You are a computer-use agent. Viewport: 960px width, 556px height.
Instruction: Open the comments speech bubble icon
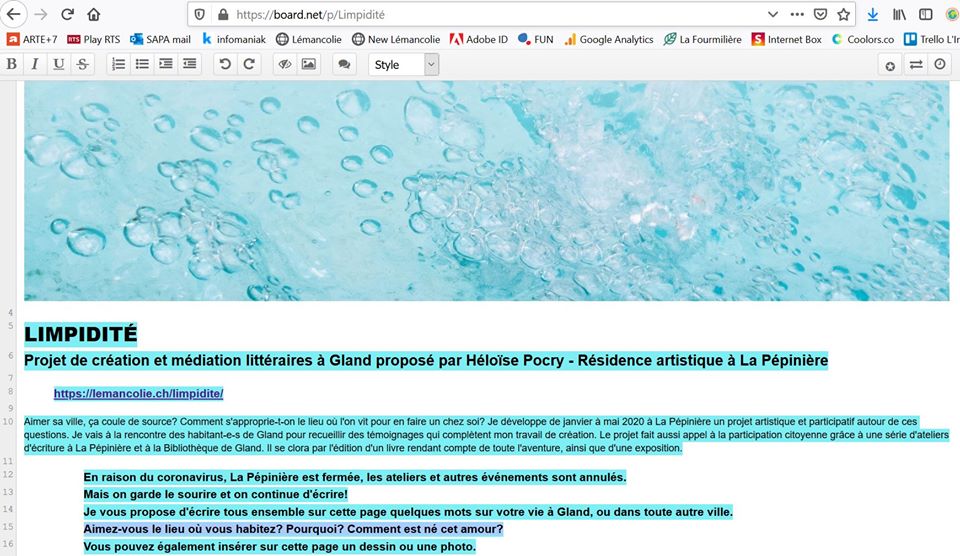345,64
